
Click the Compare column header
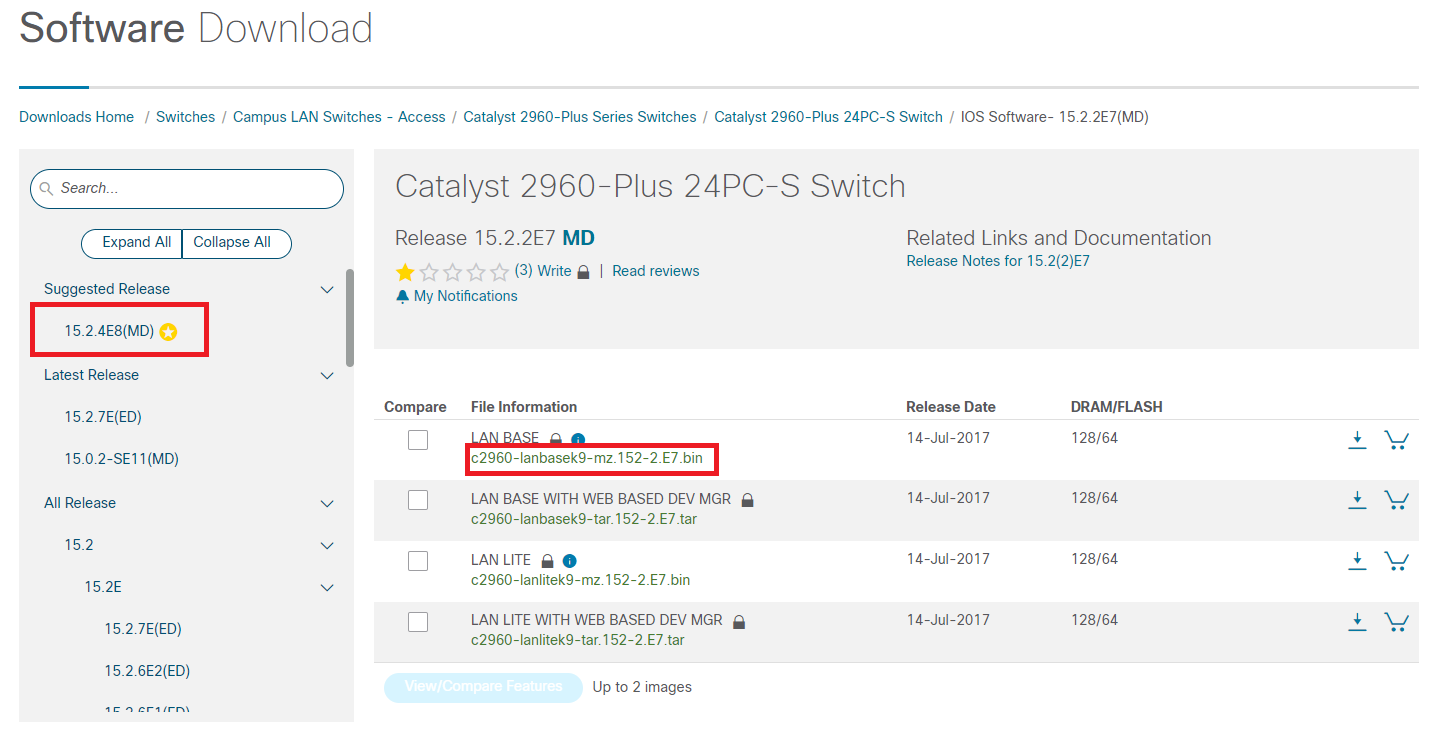pyautogui.click(x=415, y=407)
